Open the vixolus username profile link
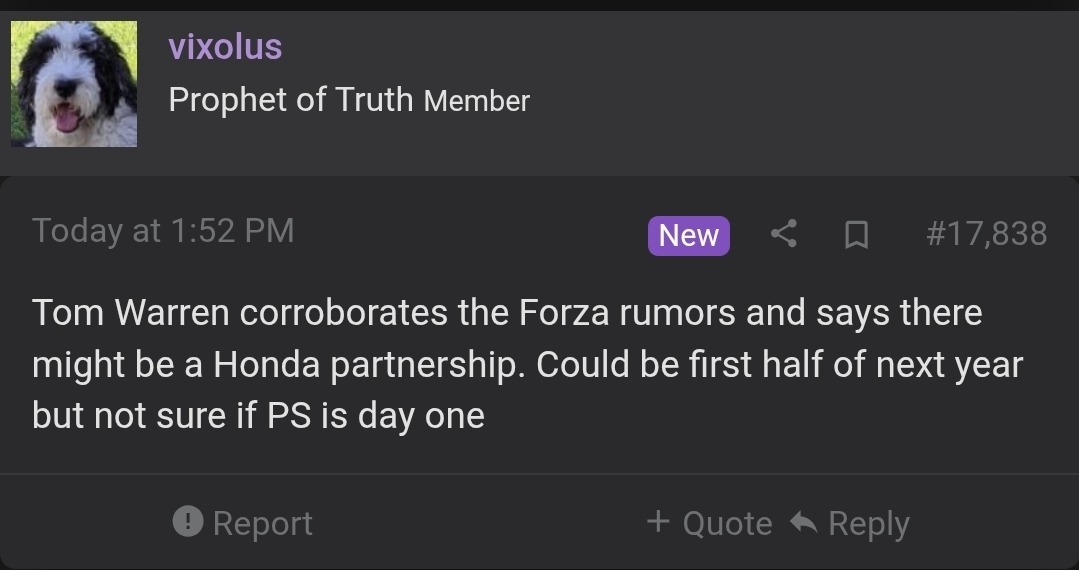Image resolution: width=1079 pixels, height=570 pixels. (x=225, y=47)
